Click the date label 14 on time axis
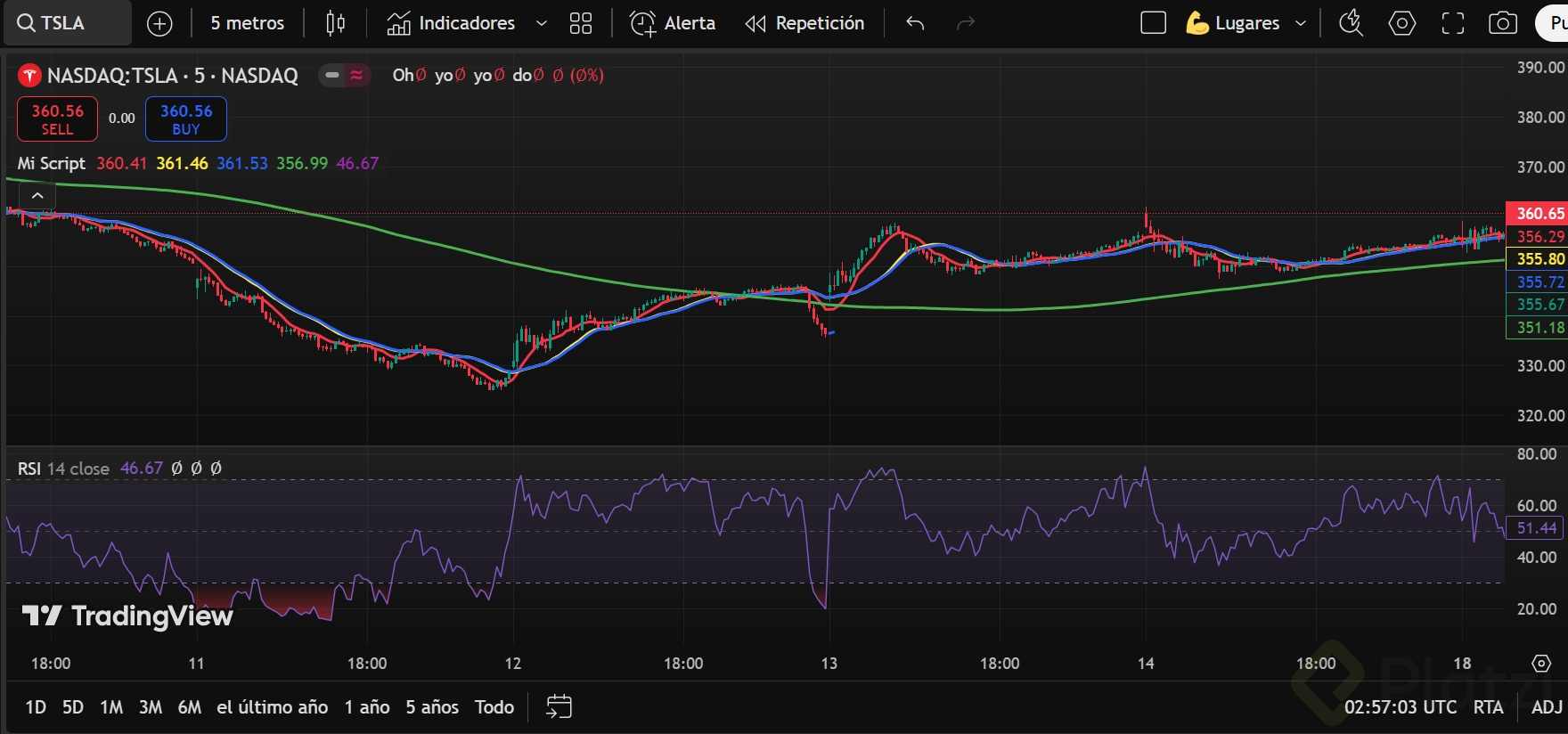 point(1146,664)
